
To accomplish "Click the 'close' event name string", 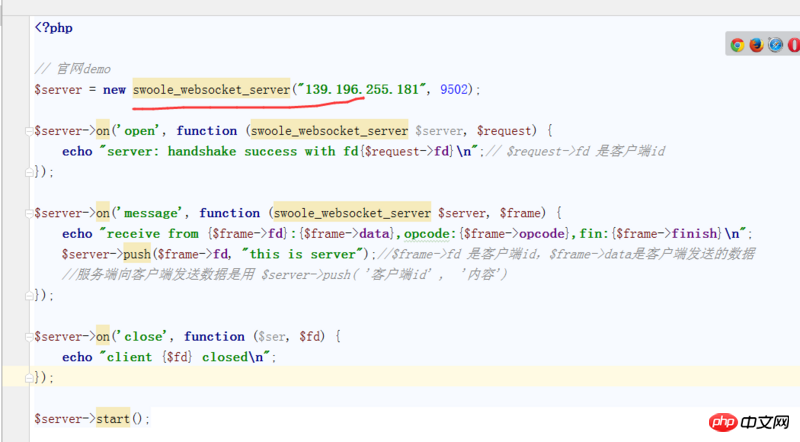I will coord(143,337).
